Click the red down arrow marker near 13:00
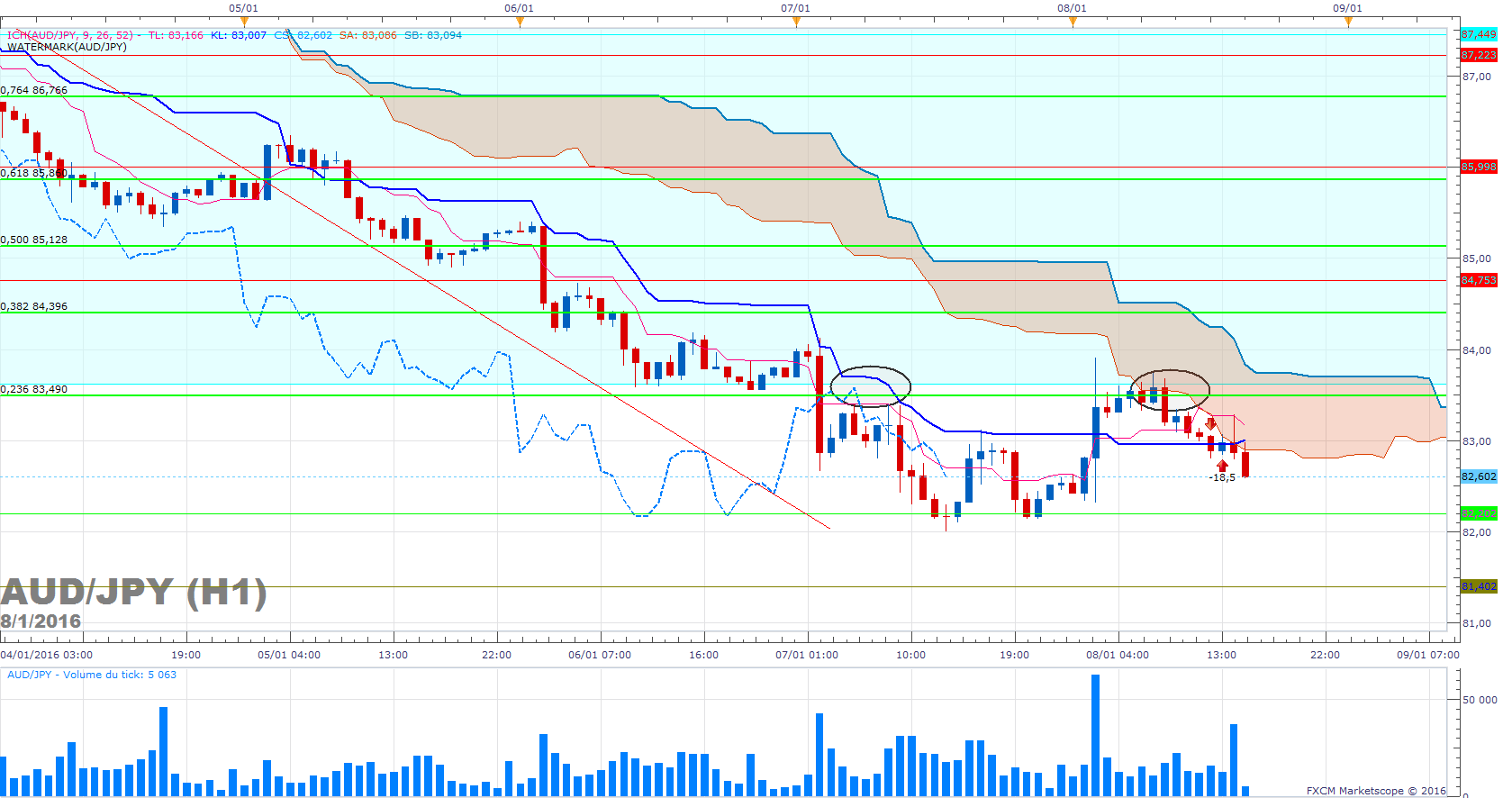 1211,423
